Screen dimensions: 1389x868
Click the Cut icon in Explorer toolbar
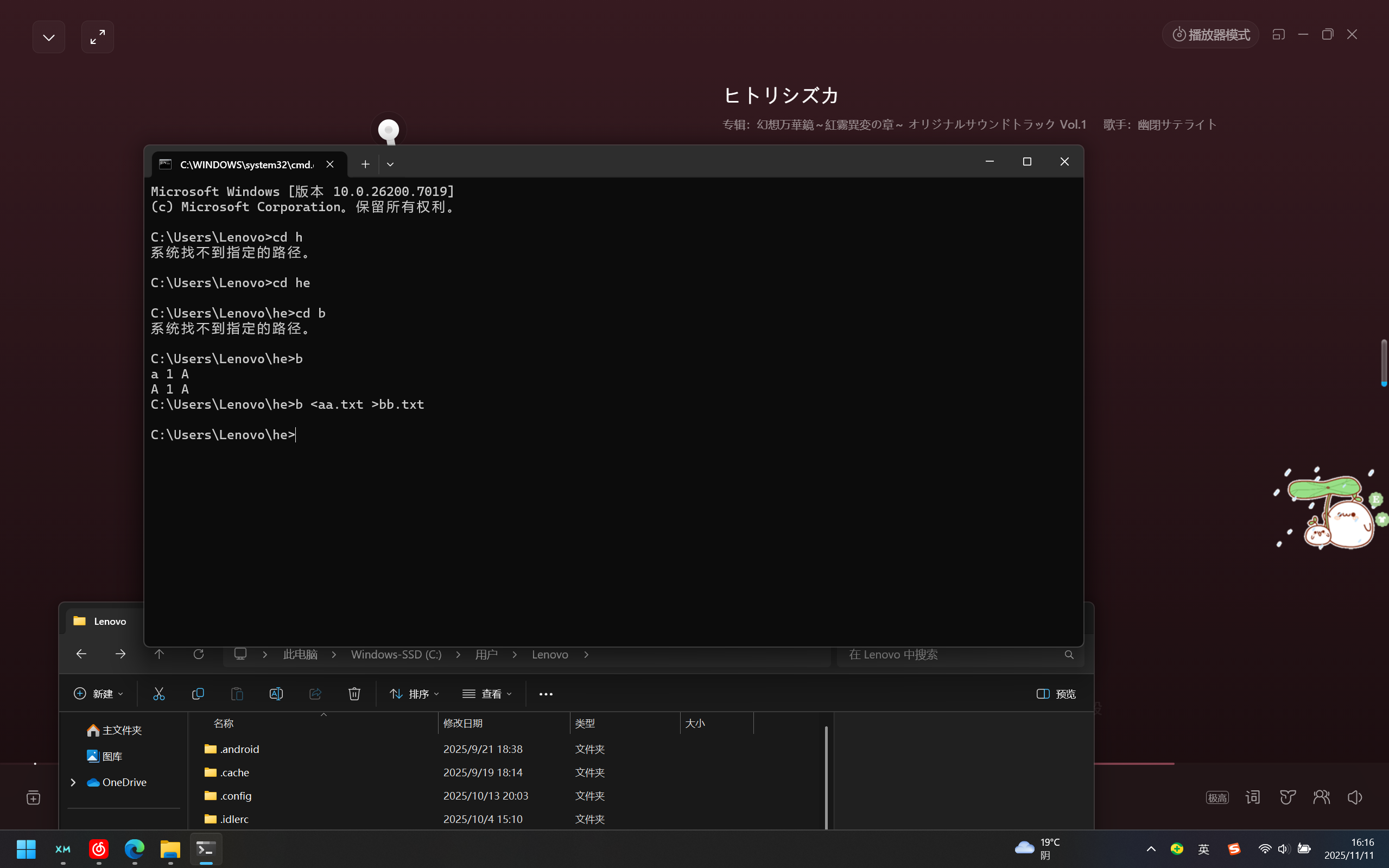pyautogui.click(x=159, y=694)
